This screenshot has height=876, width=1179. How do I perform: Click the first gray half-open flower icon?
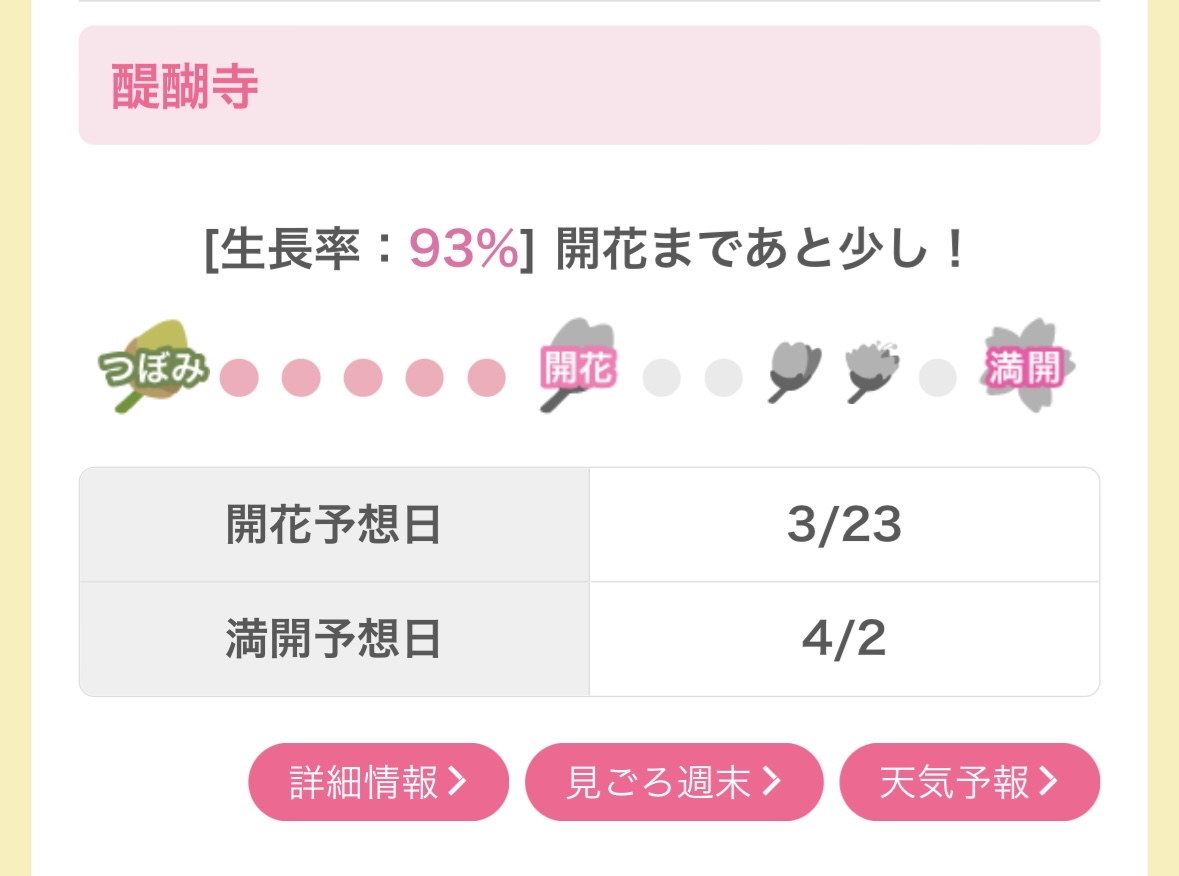pos(794,372)
